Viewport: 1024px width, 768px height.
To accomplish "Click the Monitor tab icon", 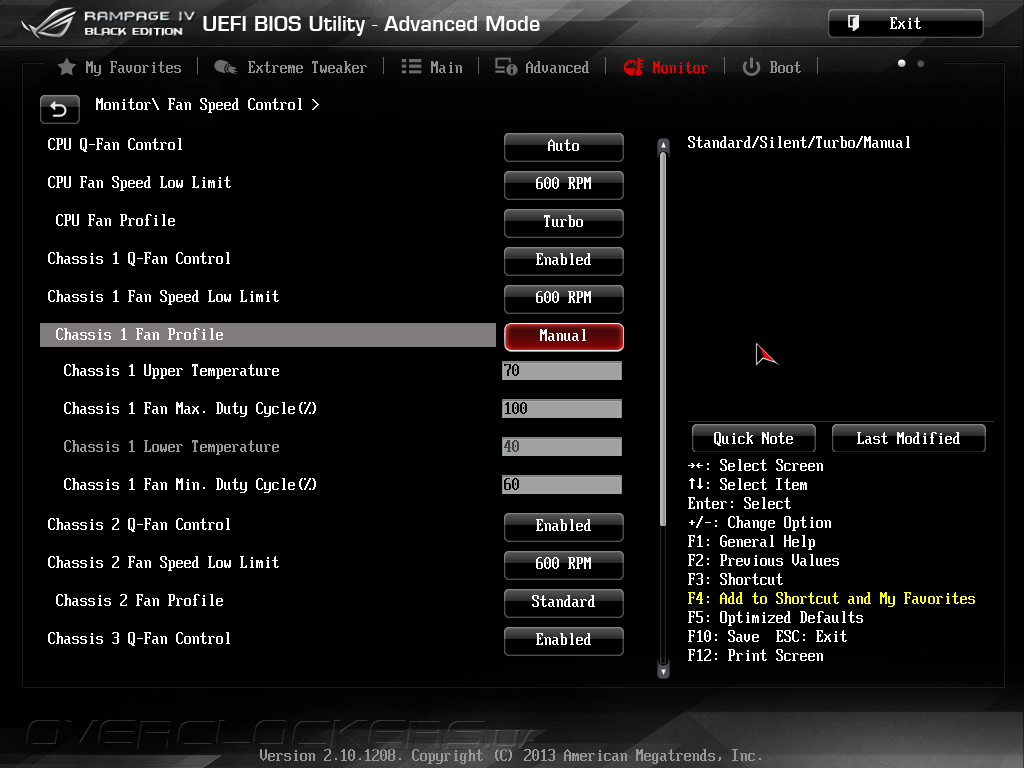I will click(x=633, y=67).
